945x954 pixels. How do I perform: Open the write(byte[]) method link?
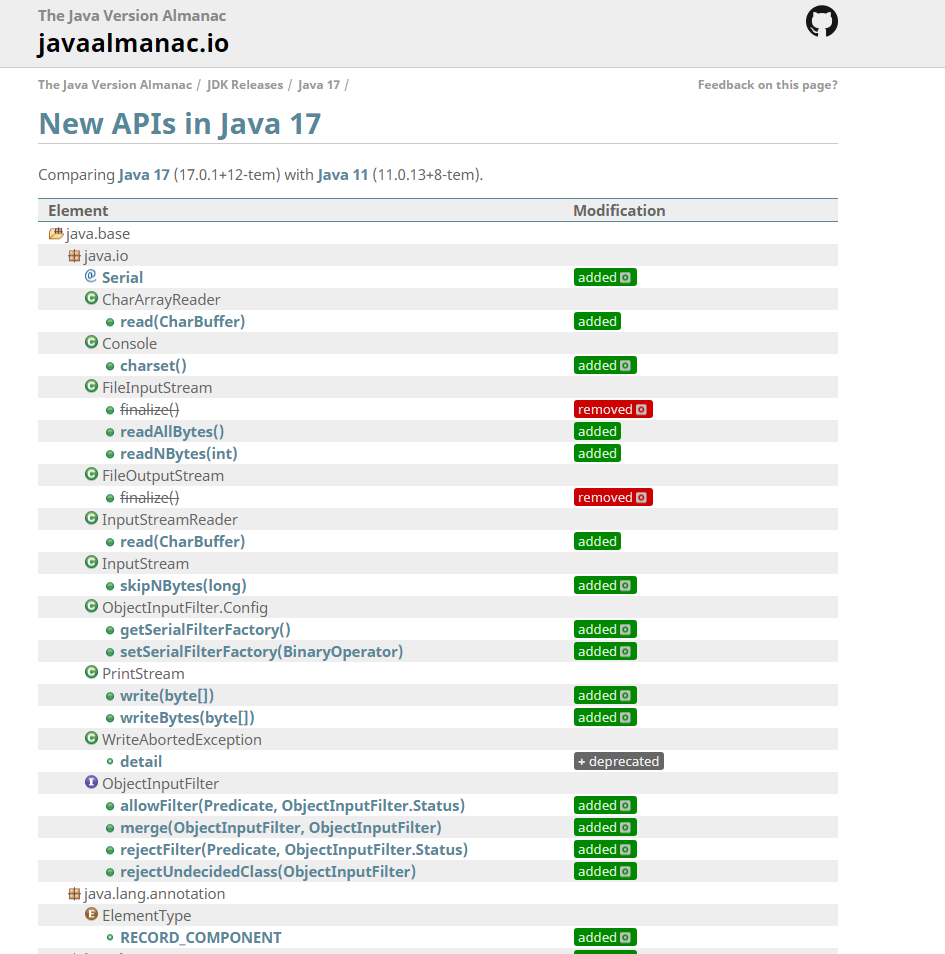(x=167, y=695)
